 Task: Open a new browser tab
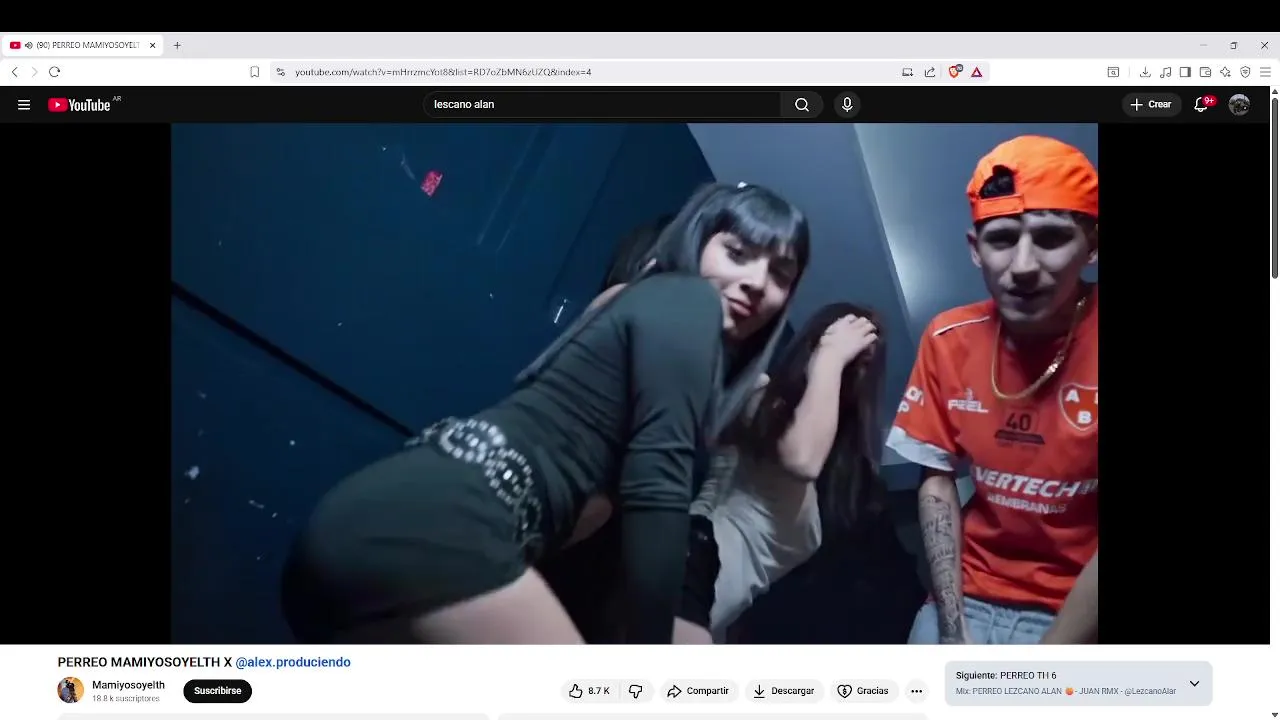tap(177, 45)
